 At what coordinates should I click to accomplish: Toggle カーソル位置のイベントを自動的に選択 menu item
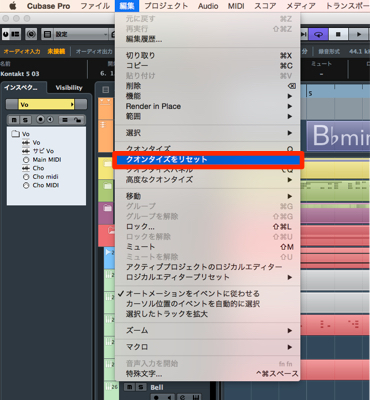click(207, 304)
